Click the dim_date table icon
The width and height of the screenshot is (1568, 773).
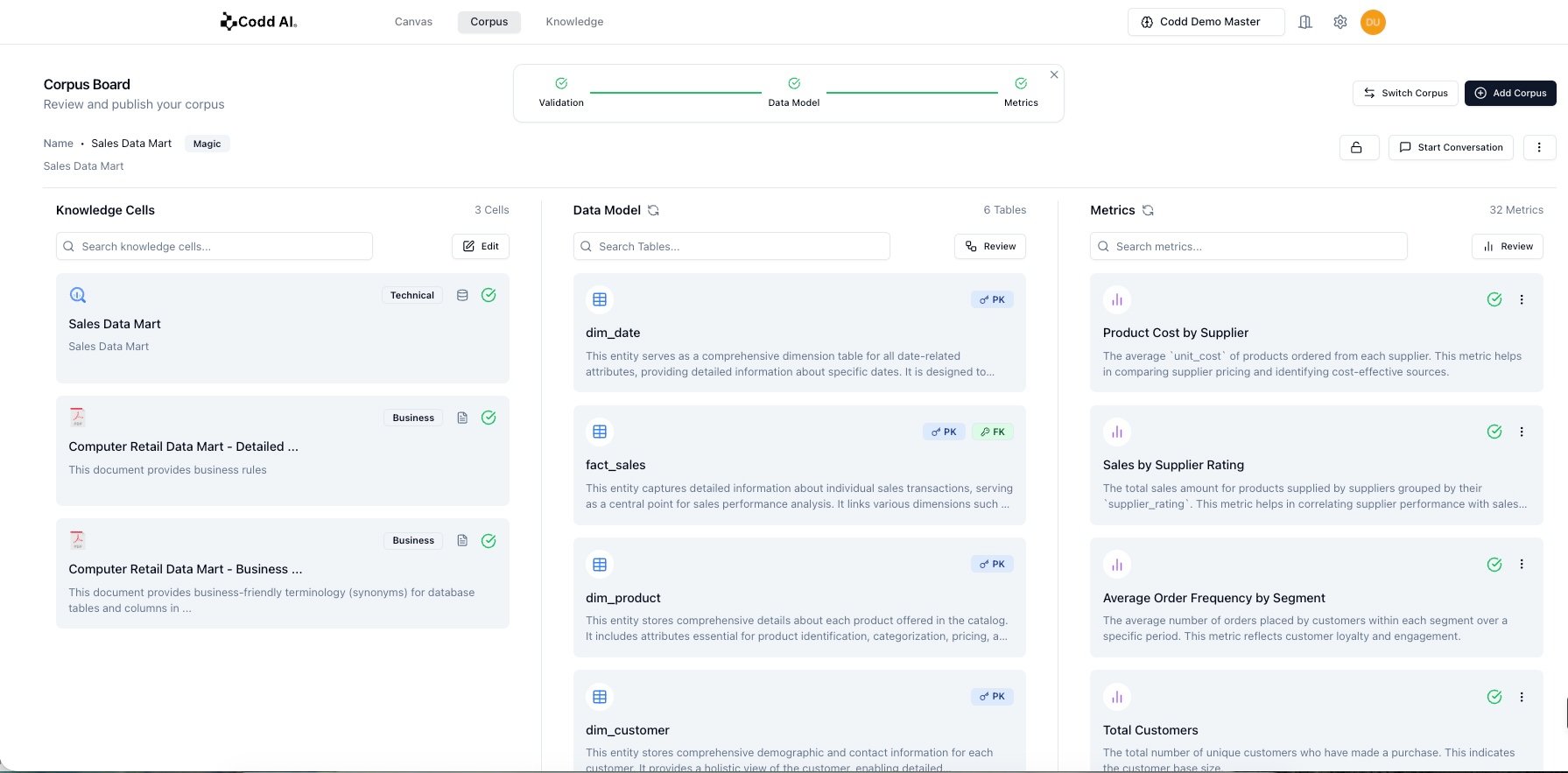pos(600,299)
